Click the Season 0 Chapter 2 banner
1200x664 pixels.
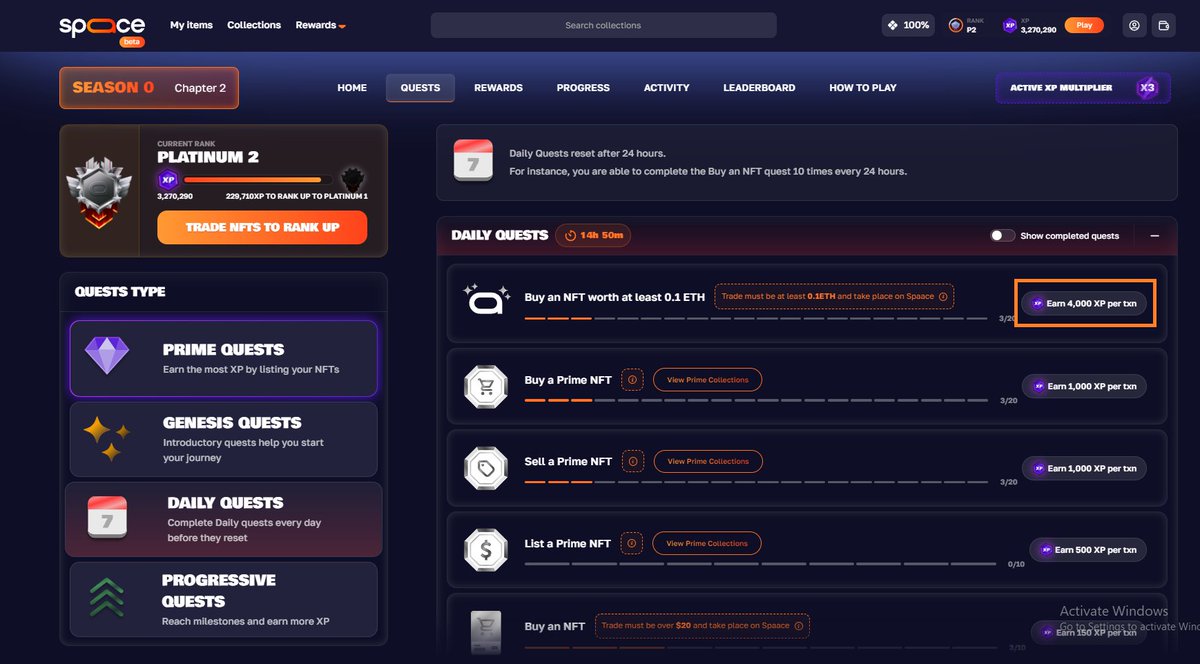click(x=149, y=88)
